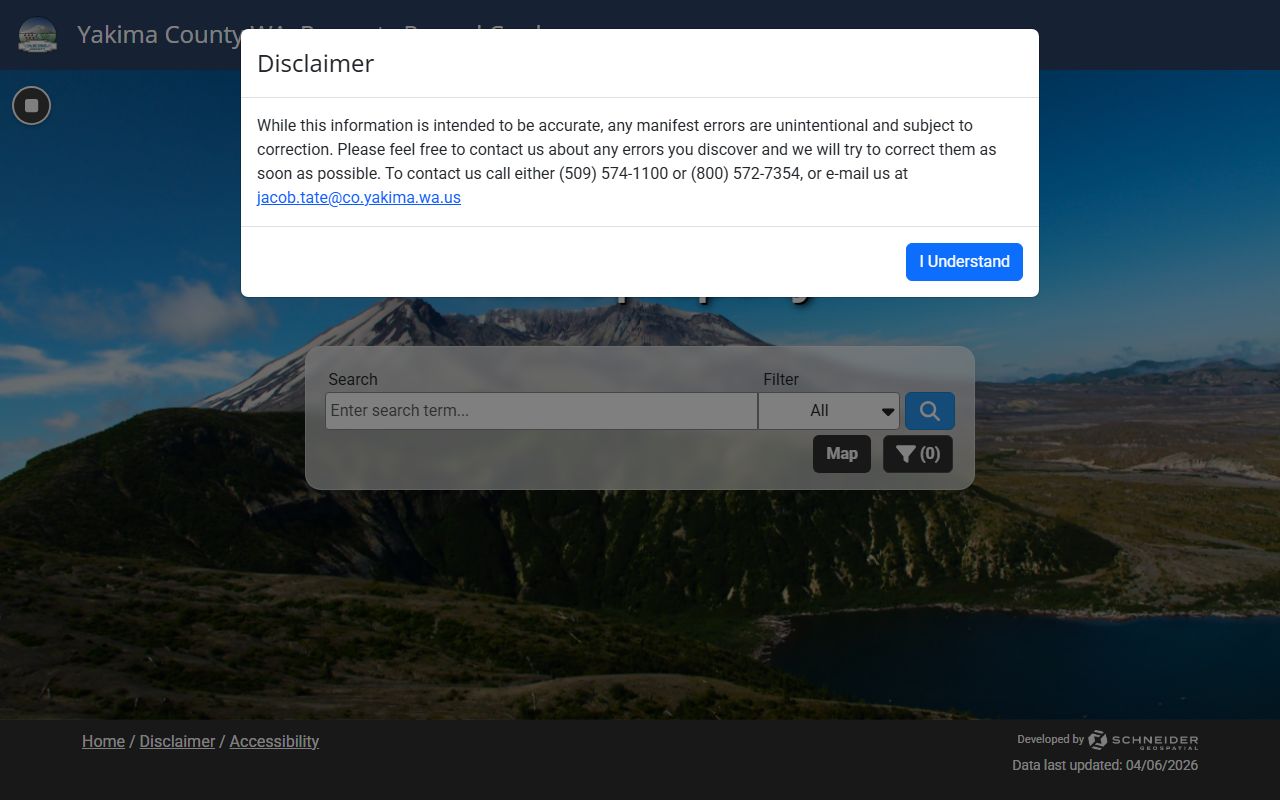
Task: Click the Filter label above the dropdown
Action: point(781,379)
